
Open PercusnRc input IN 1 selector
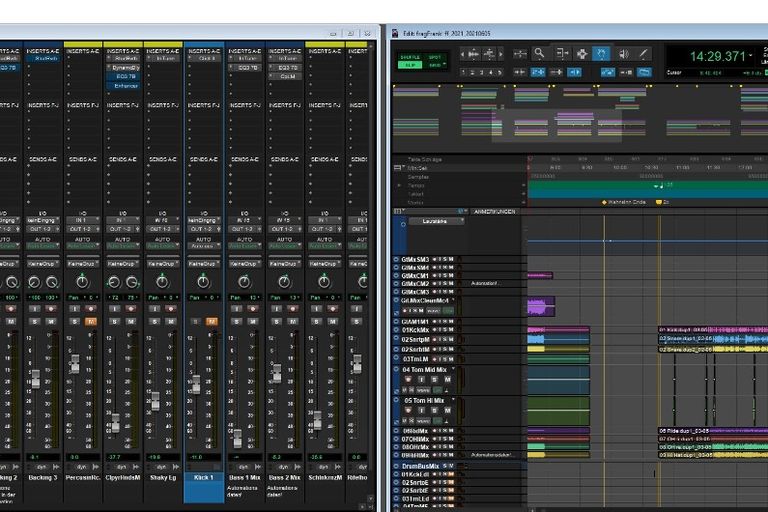click(x=82, y=220)
